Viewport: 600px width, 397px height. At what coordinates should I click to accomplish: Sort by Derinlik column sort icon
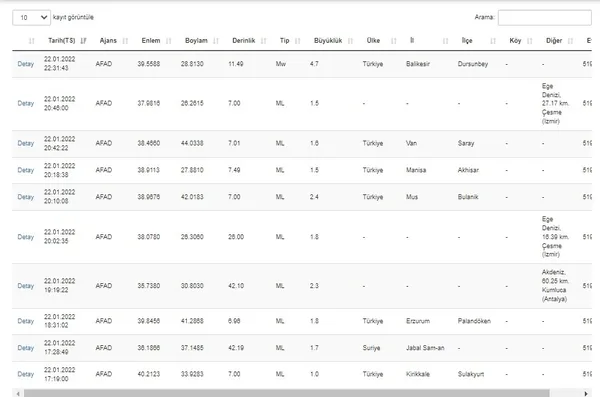pyautogui.click(x=263, y=41)
